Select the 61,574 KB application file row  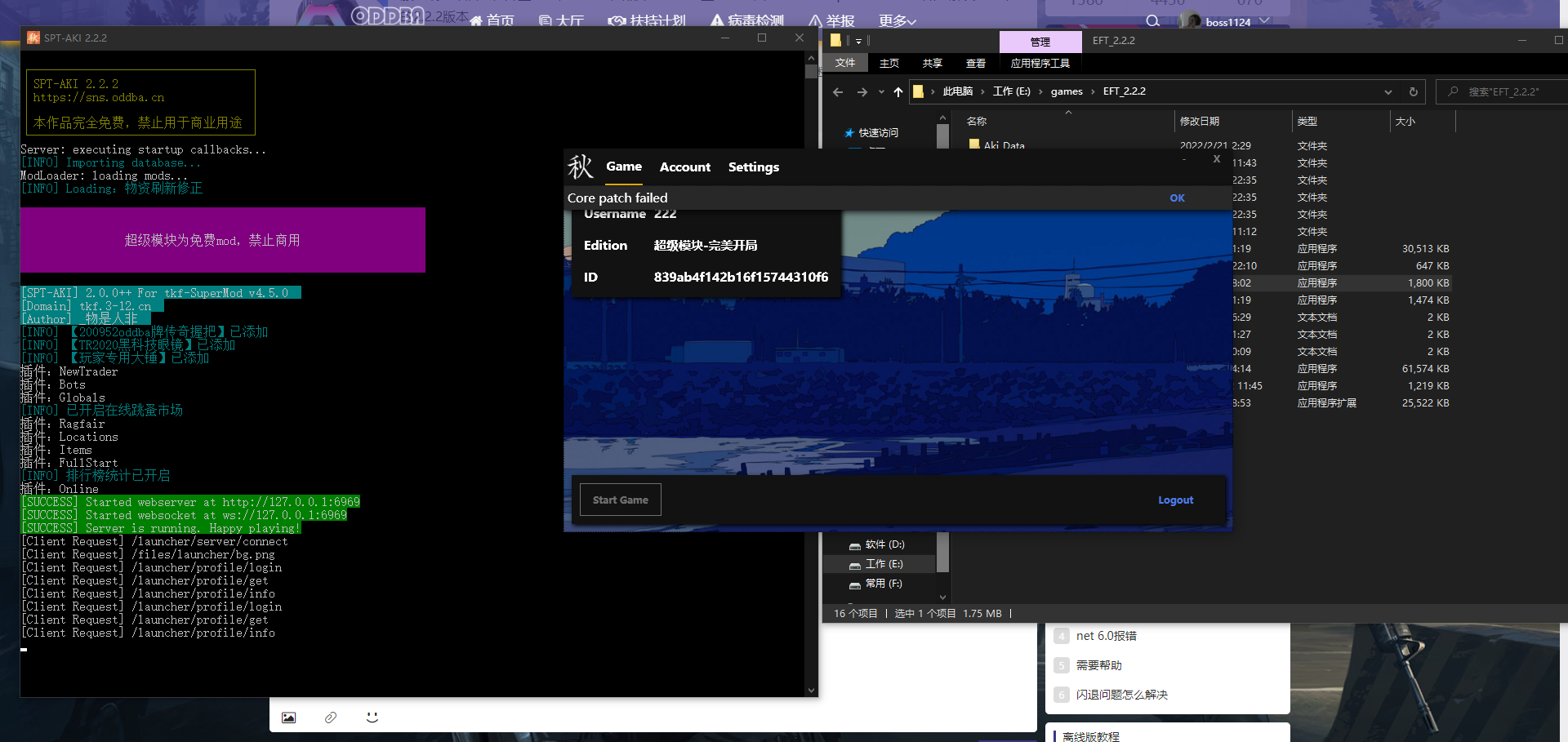coord(1343,369)
